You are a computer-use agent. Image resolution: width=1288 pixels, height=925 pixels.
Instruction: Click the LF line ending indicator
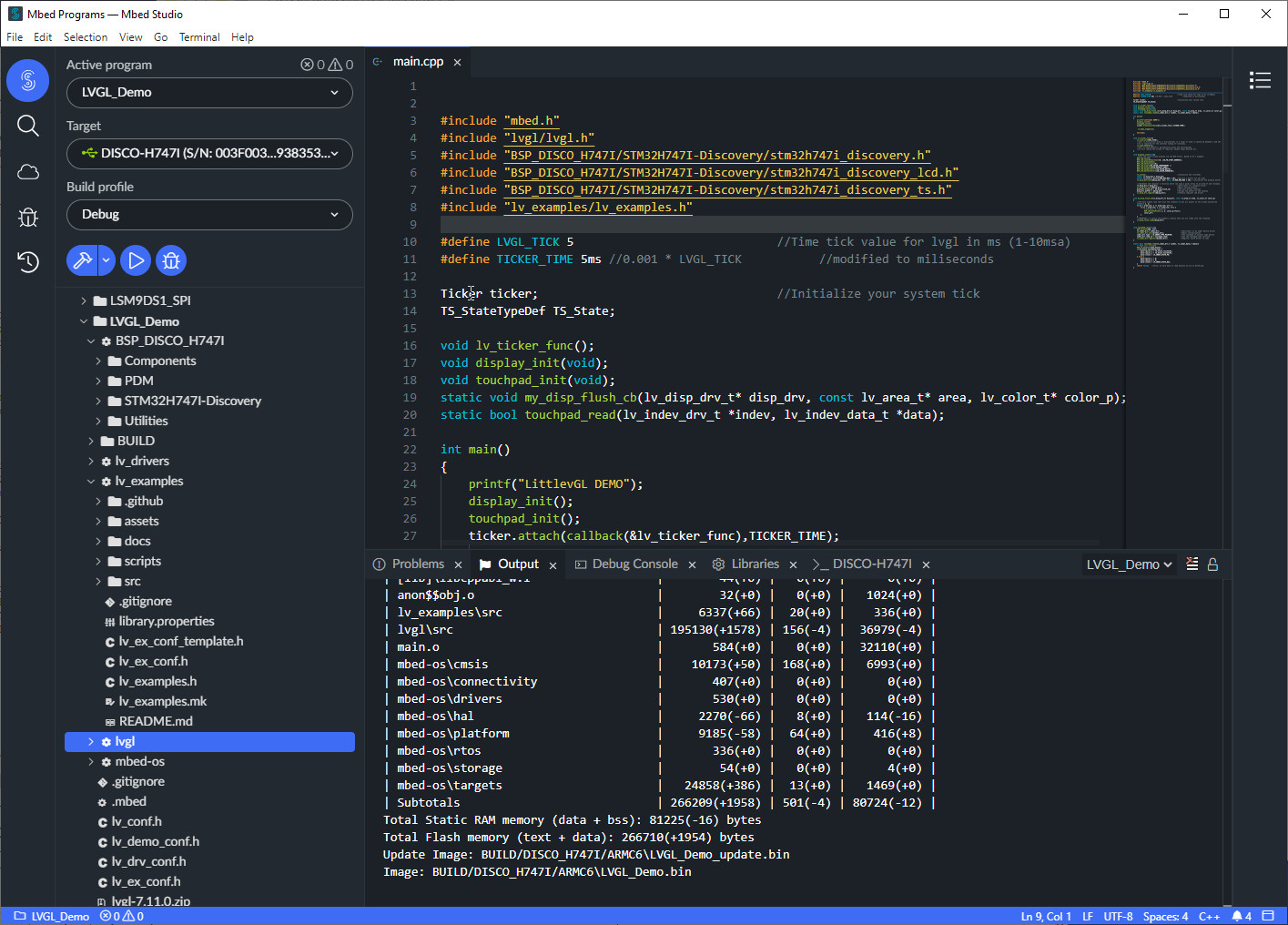pyautogui.click(x=1088, y=916)
